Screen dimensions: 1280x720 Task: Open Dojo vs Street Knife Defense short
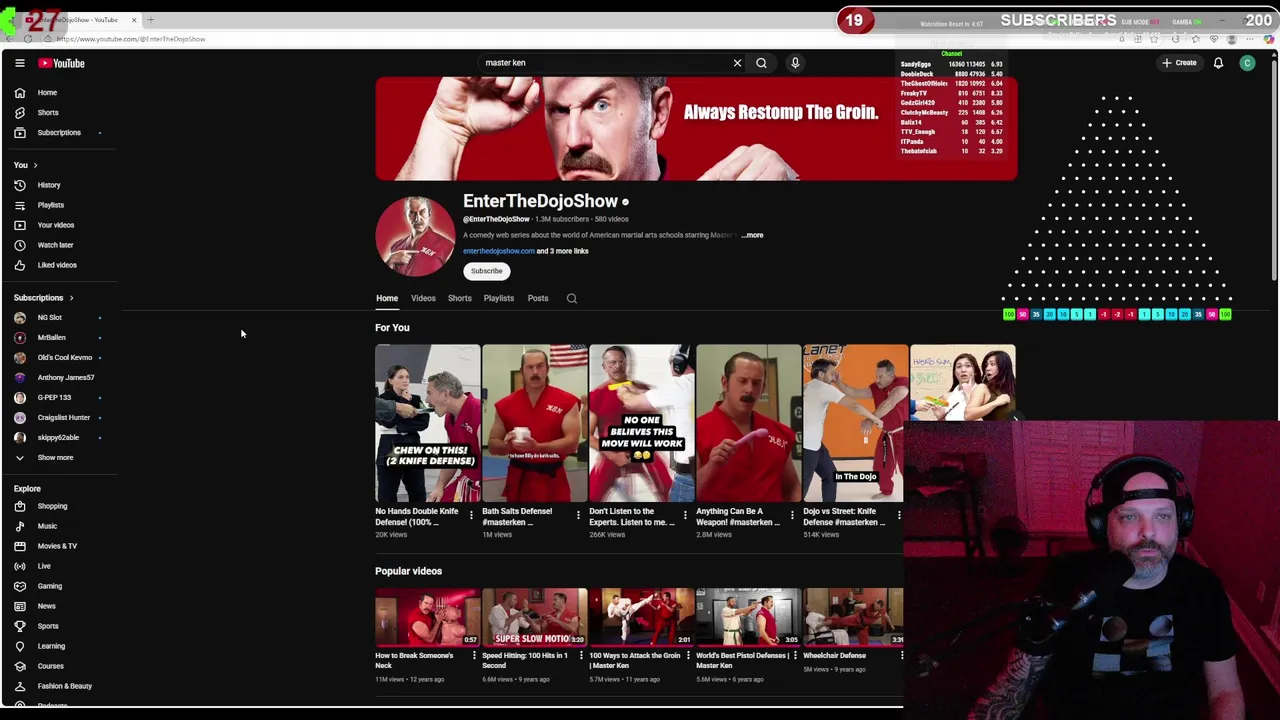(x=855, y=423)
